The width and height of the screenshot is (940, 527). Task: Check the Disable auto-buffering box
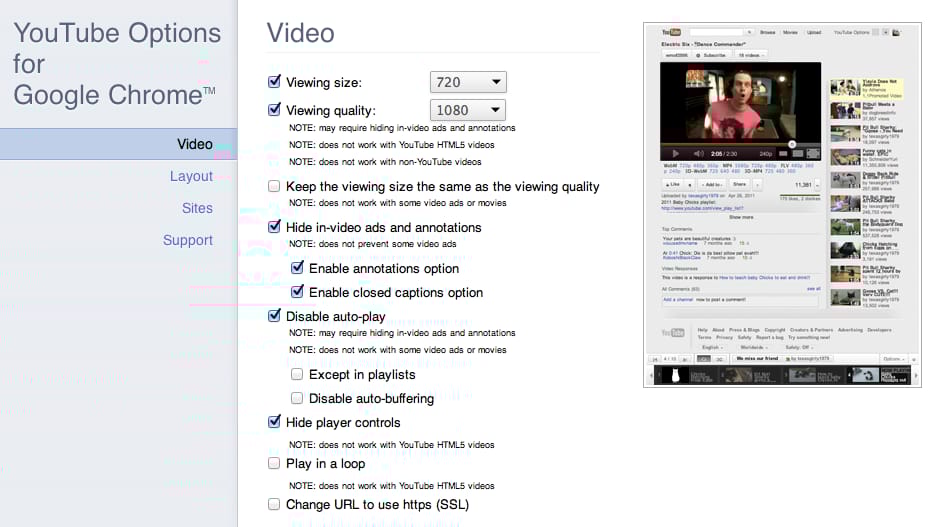point(297,398)
